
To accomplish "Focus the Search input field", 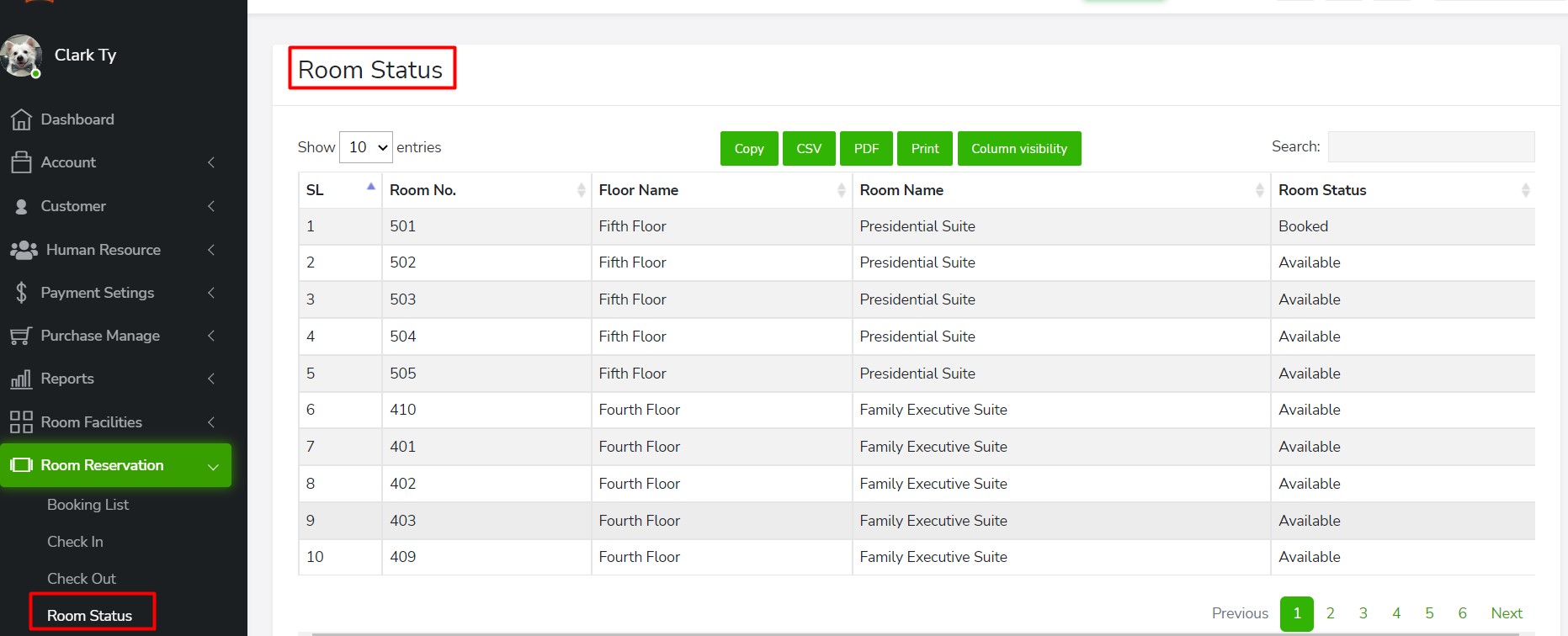I will pyautogui.click(x=1431, y=147).
